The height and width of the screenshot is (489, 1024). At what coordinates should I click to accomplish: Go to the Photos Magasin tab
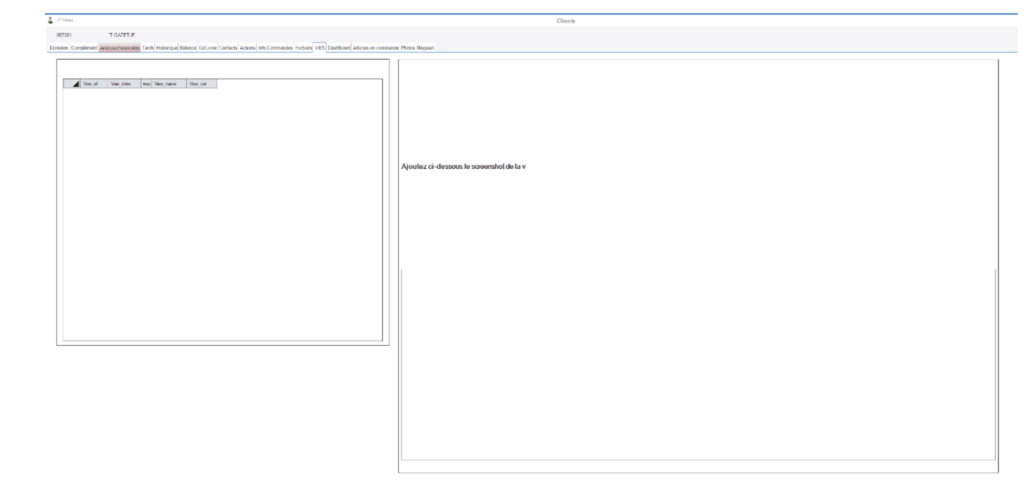pyautogui.click(x=417, y=47)
